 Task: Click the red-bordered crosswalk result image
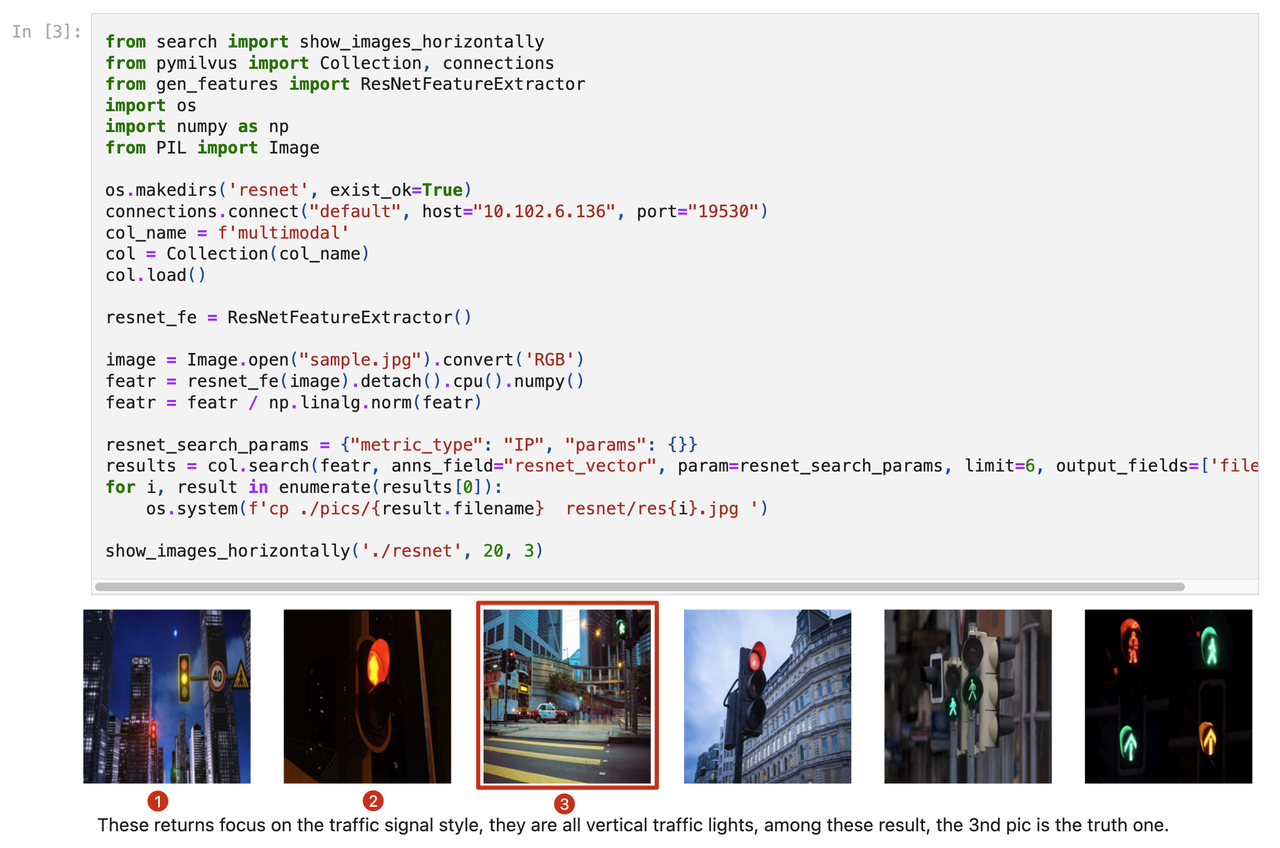tap(567, 695)
